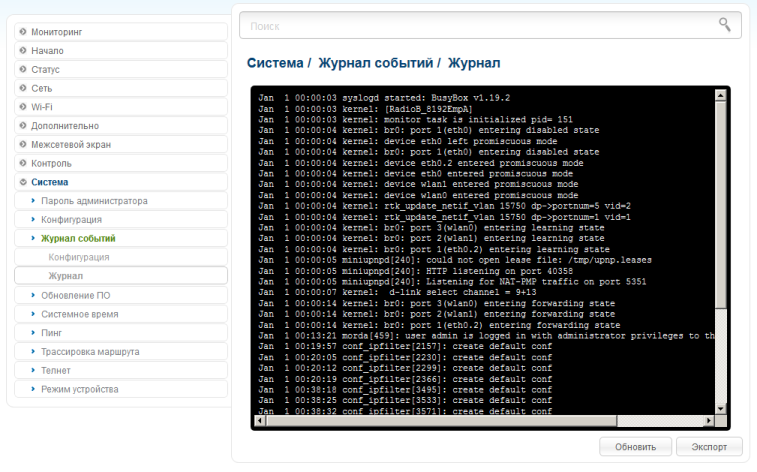The width and height of the screenshot is (757, 472).
Task: Expand the Сеть section arrow icon
Action: tap(23, 88)
